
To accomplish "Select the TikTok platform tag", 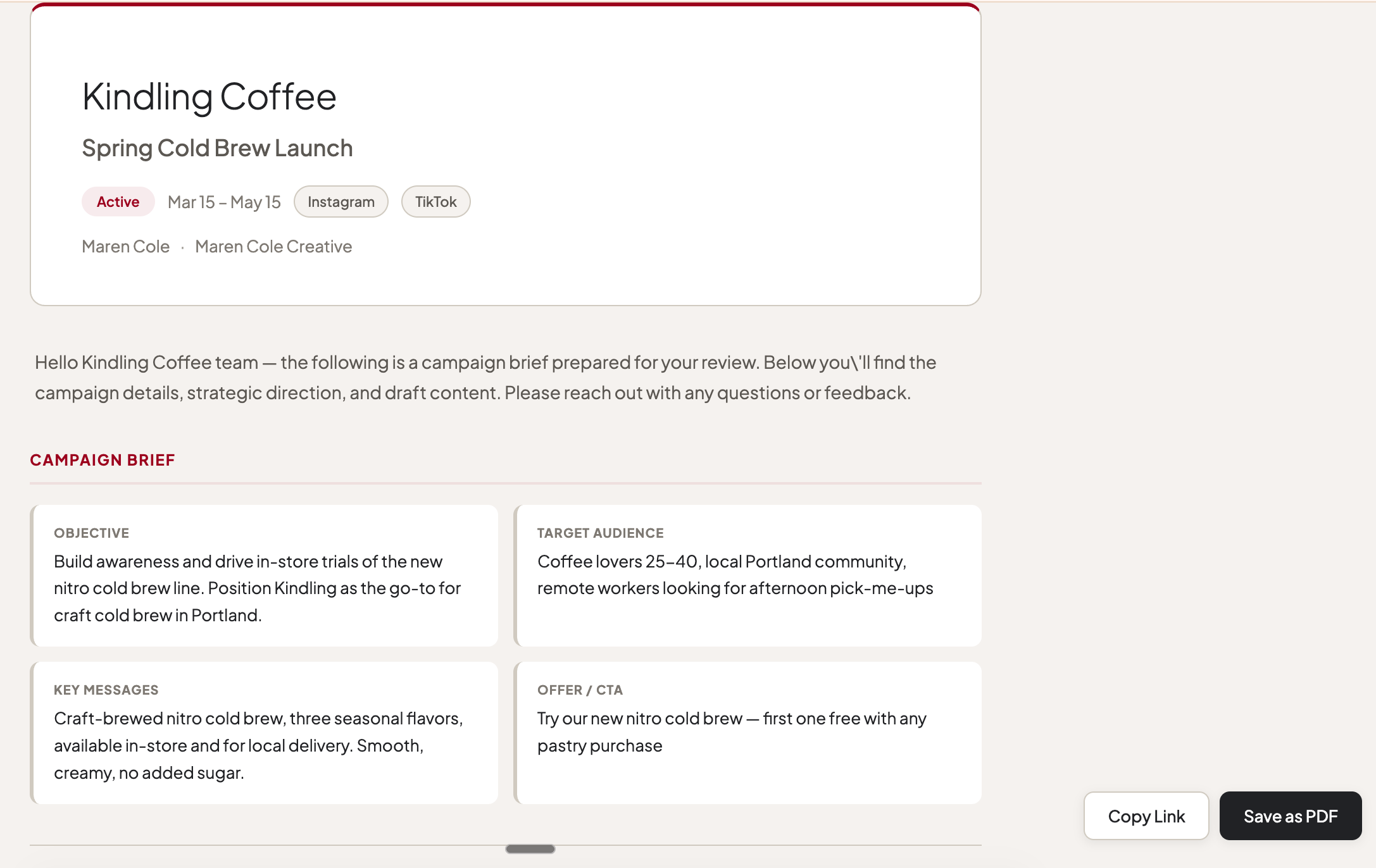I will pos(435,201).
